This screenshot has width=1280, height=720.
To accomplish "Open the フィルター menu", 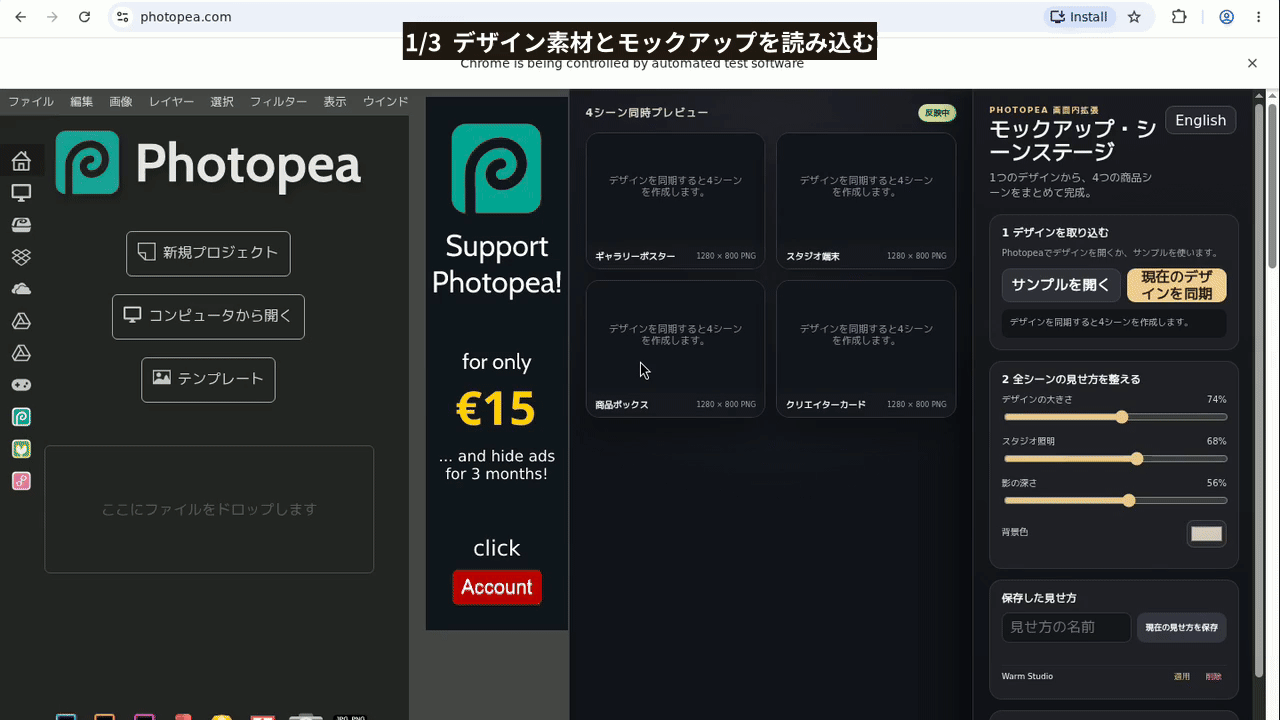I will coord(278,102).
